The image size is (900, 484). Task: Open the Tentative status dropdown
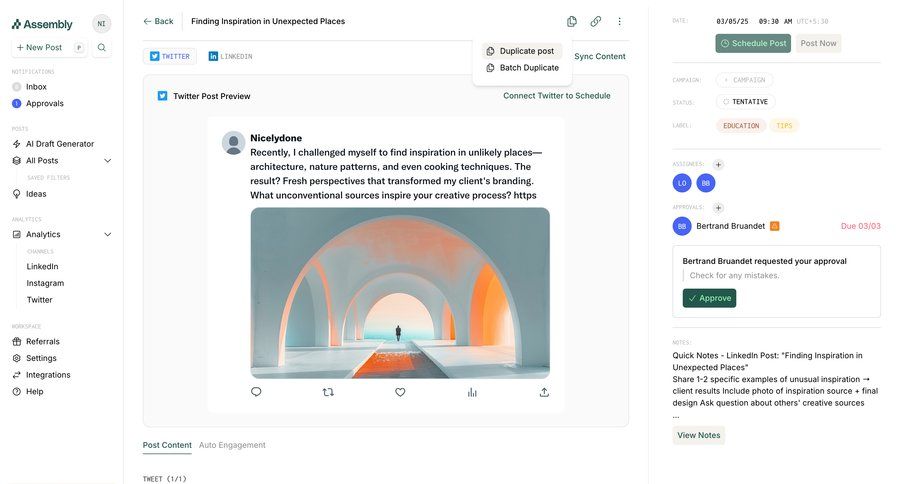[x=745, y=102]
